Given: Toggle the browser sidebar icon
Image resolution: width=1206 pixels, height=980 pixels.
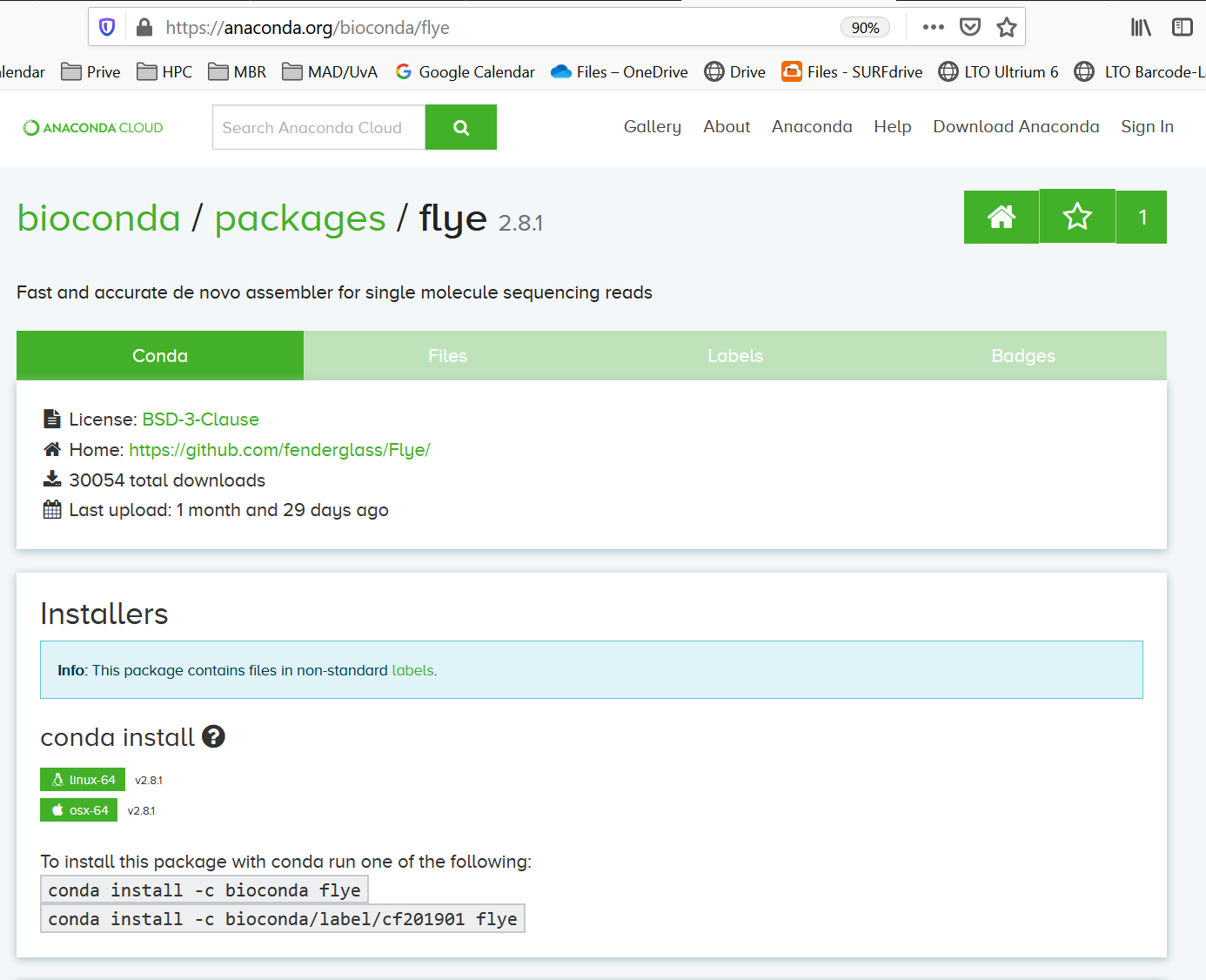Looking at the screenshot, I should [1183, 27].
